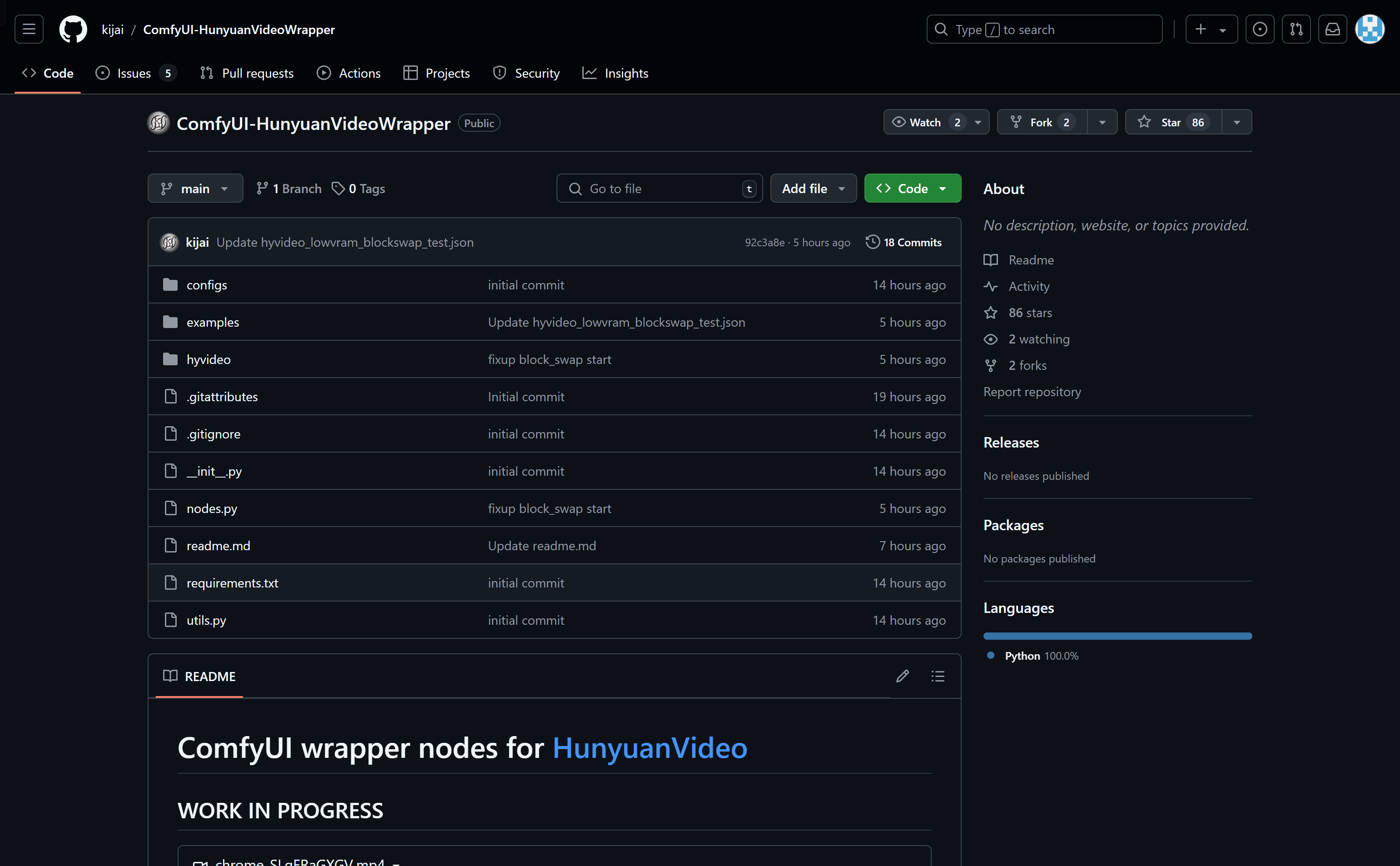Click the folder icon beside hyvideo
Viewport: 1400px width, 866px height.
170,359
